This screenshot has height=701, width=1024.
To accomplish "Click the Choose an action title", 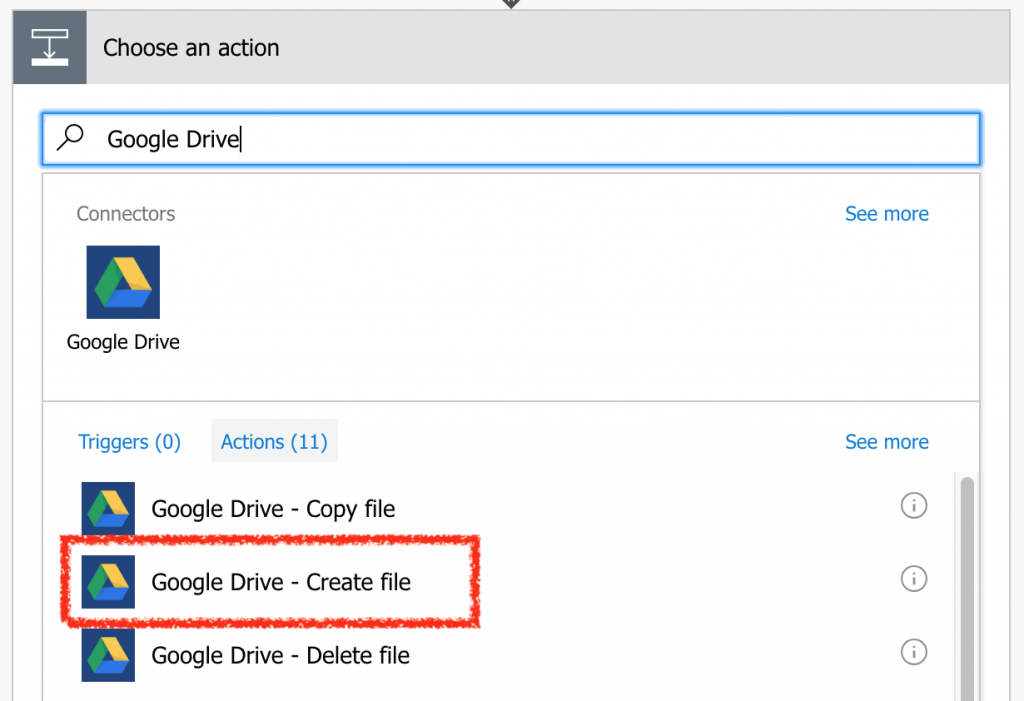I will pos(191,48).
